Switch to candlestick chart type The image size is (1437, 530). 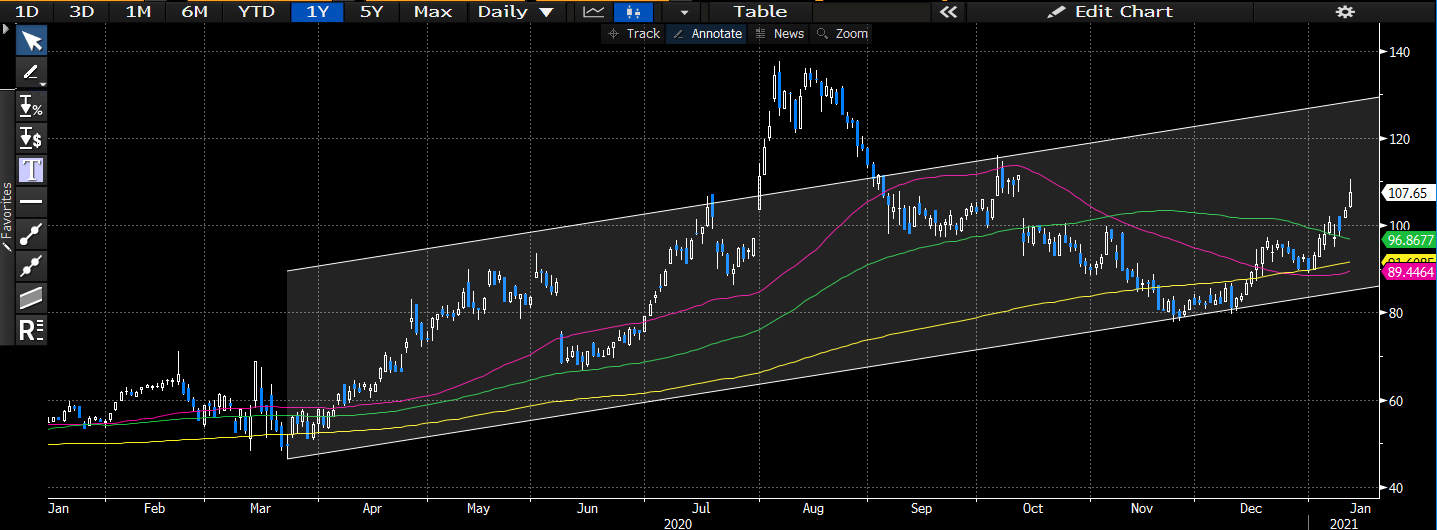(631, 12)
